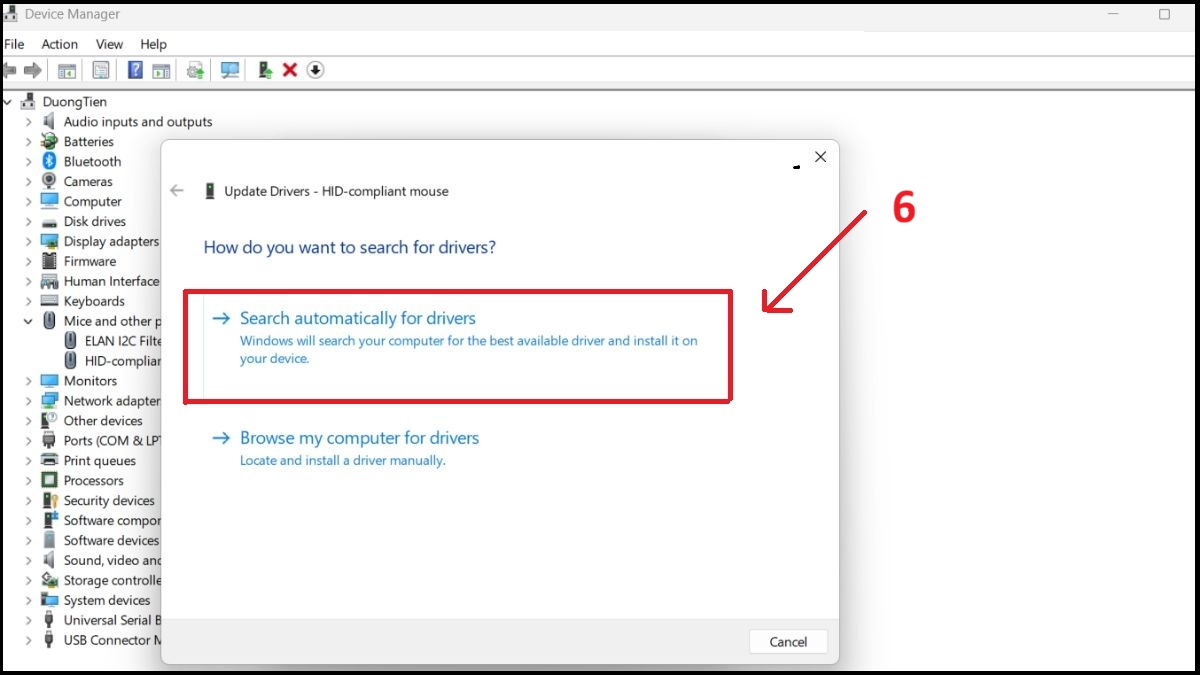Click the printer icon next to Print queues

(x=49, y=461)
